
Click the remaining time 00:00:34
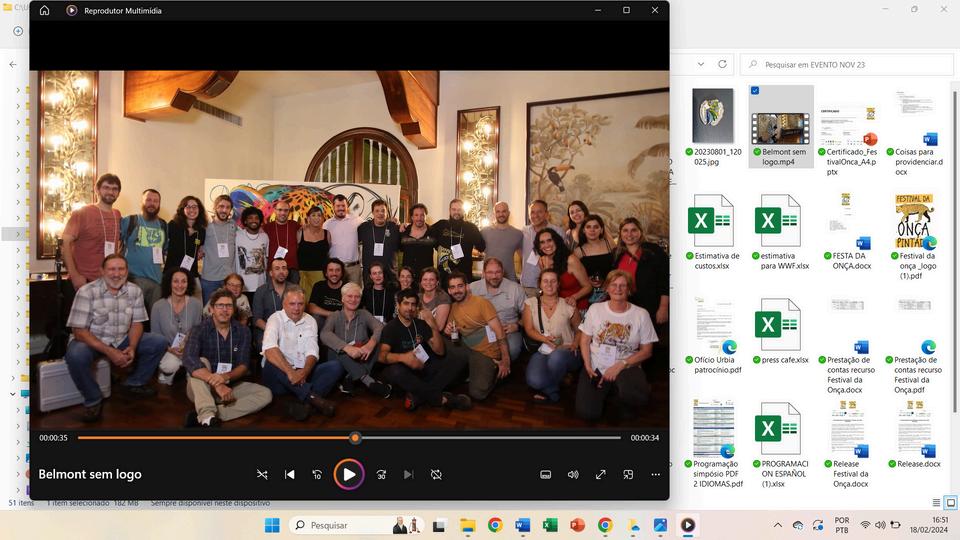click(645, 438)
